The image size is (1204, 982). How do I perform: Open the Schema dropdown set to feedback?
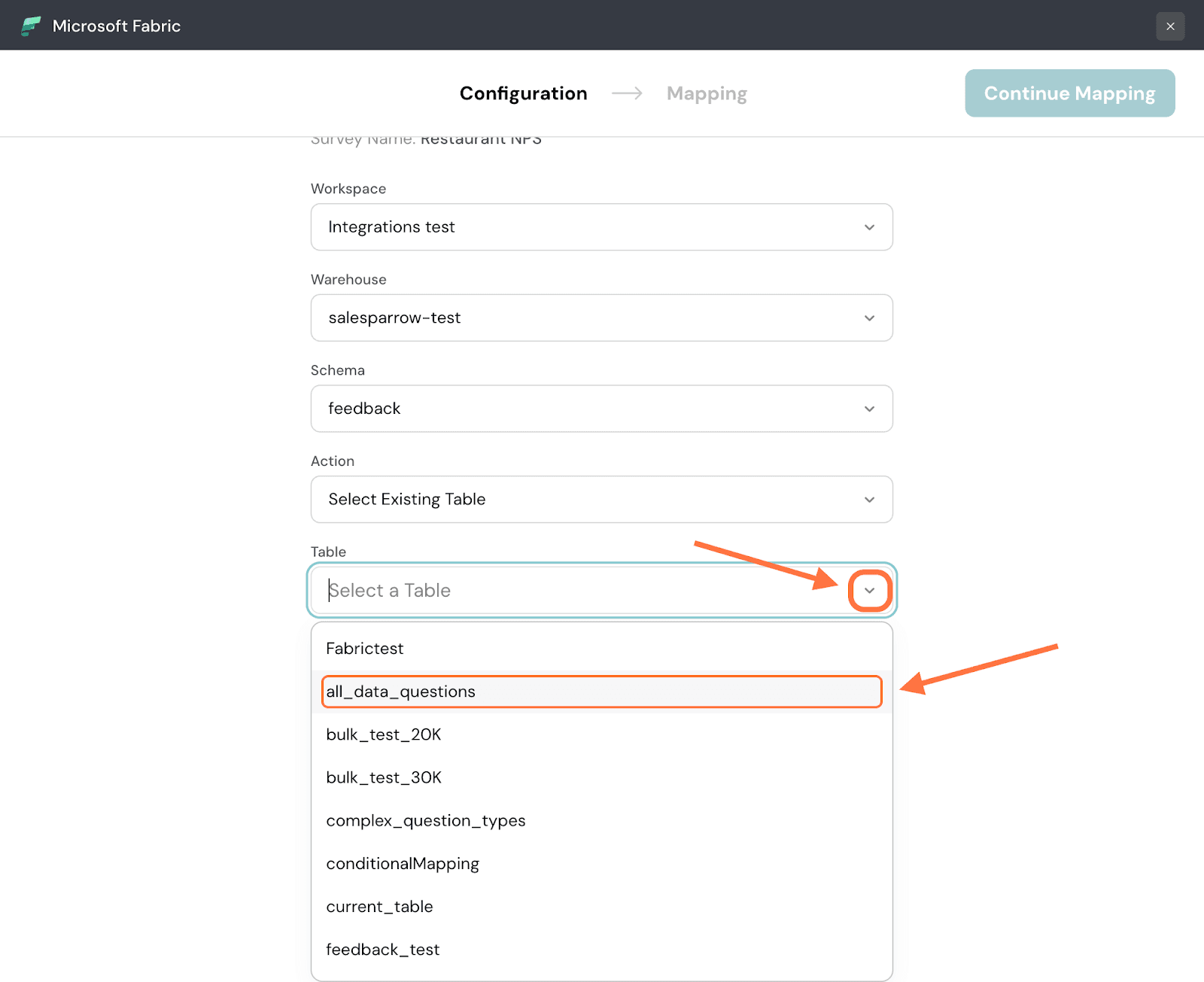[x=600, y=409]
